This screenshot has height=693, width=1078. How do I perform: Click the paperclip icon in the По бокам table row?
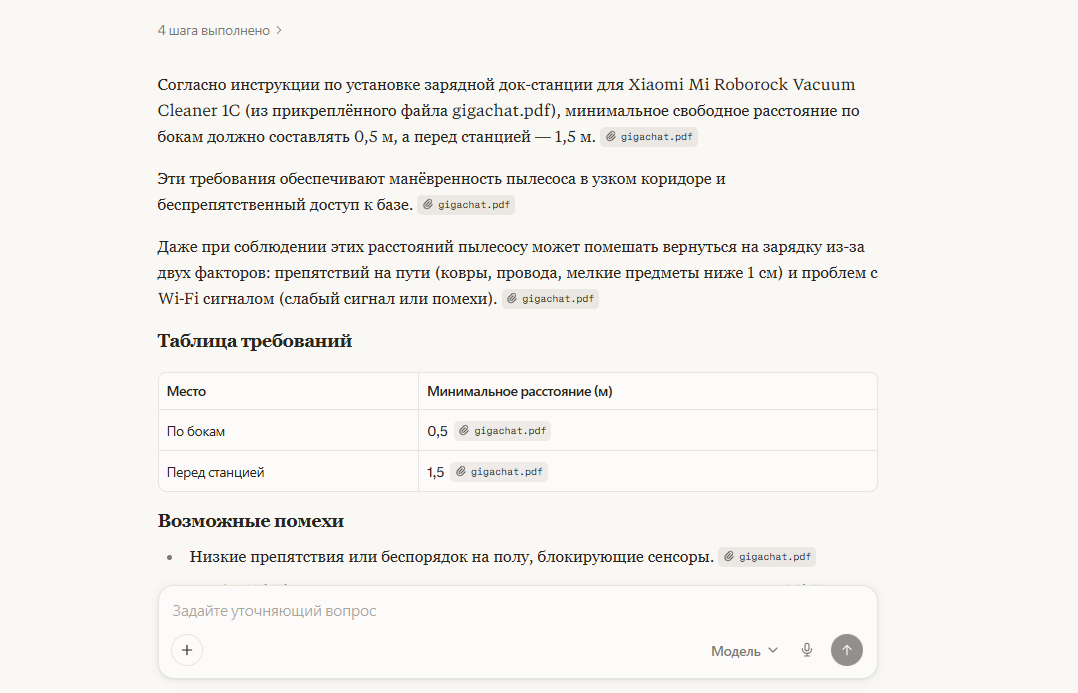click(465, 430)
